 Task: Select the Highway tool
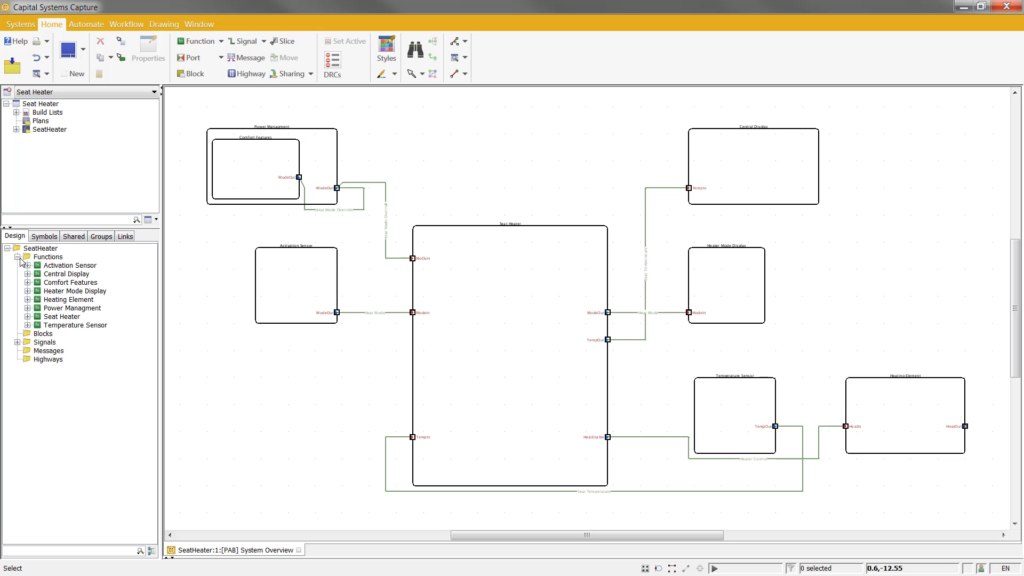point(246,74)
